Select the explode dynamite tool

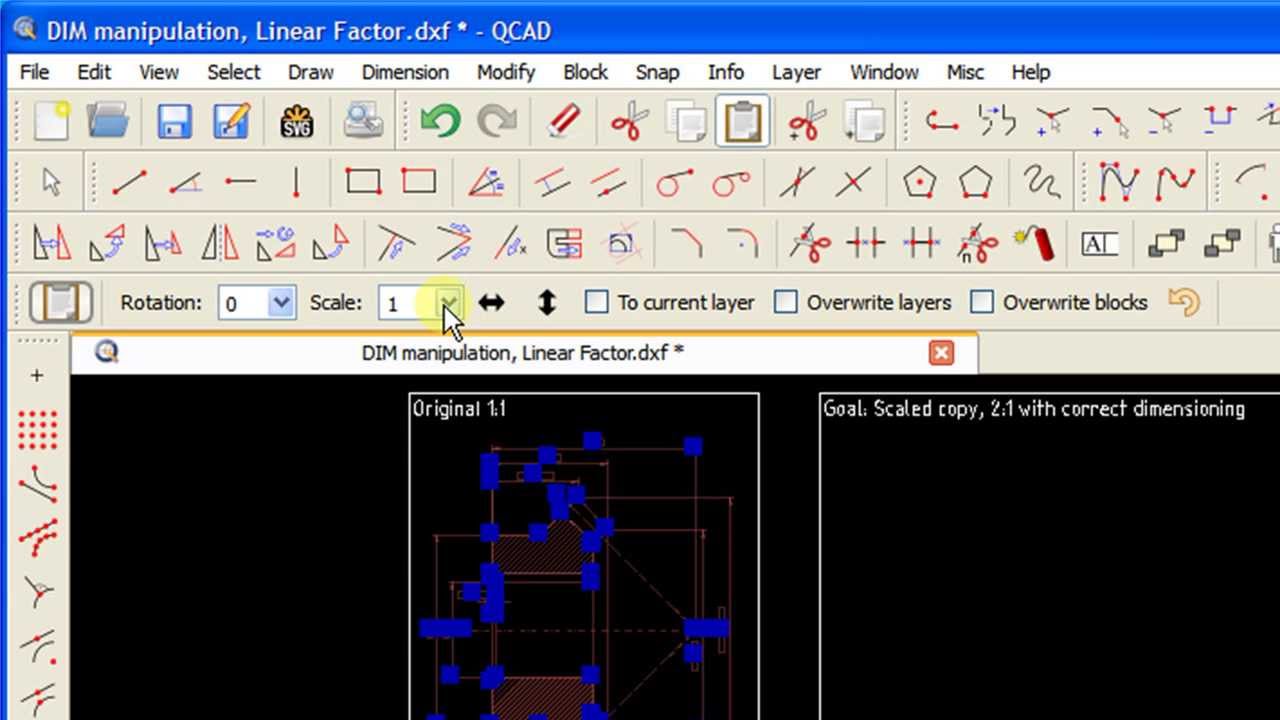(x=1033, y=243)
